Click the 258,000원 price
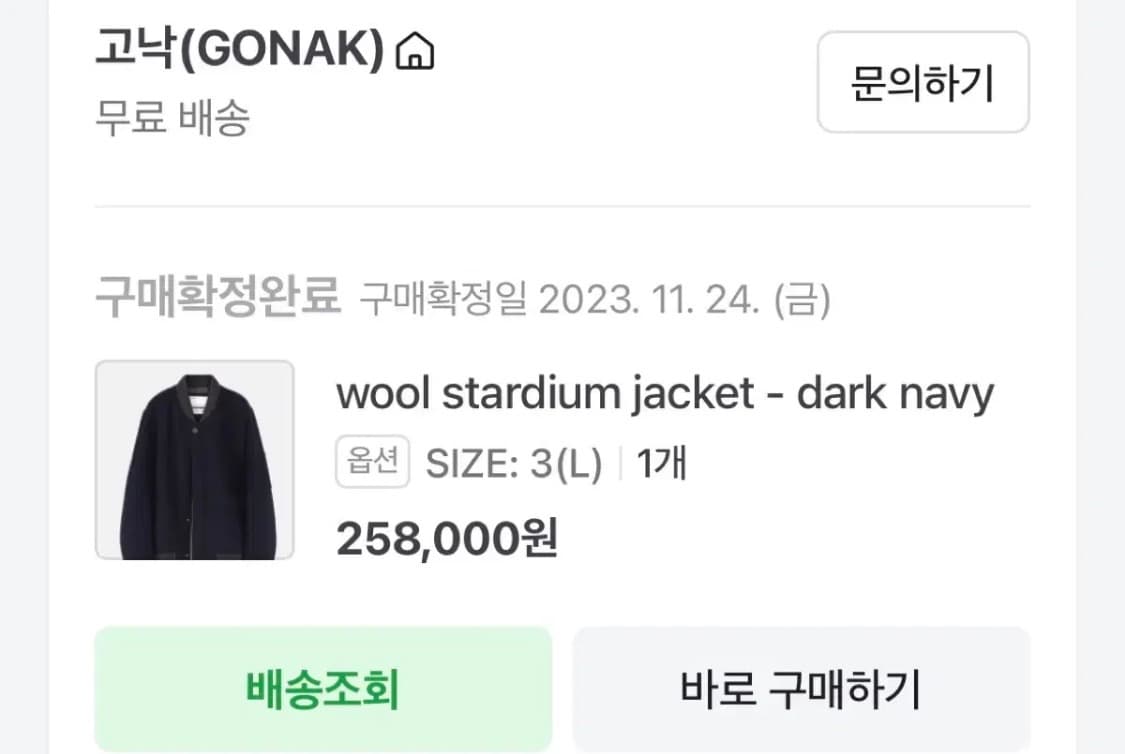This screenshot has height=754, width=1125. coord(447,539)
